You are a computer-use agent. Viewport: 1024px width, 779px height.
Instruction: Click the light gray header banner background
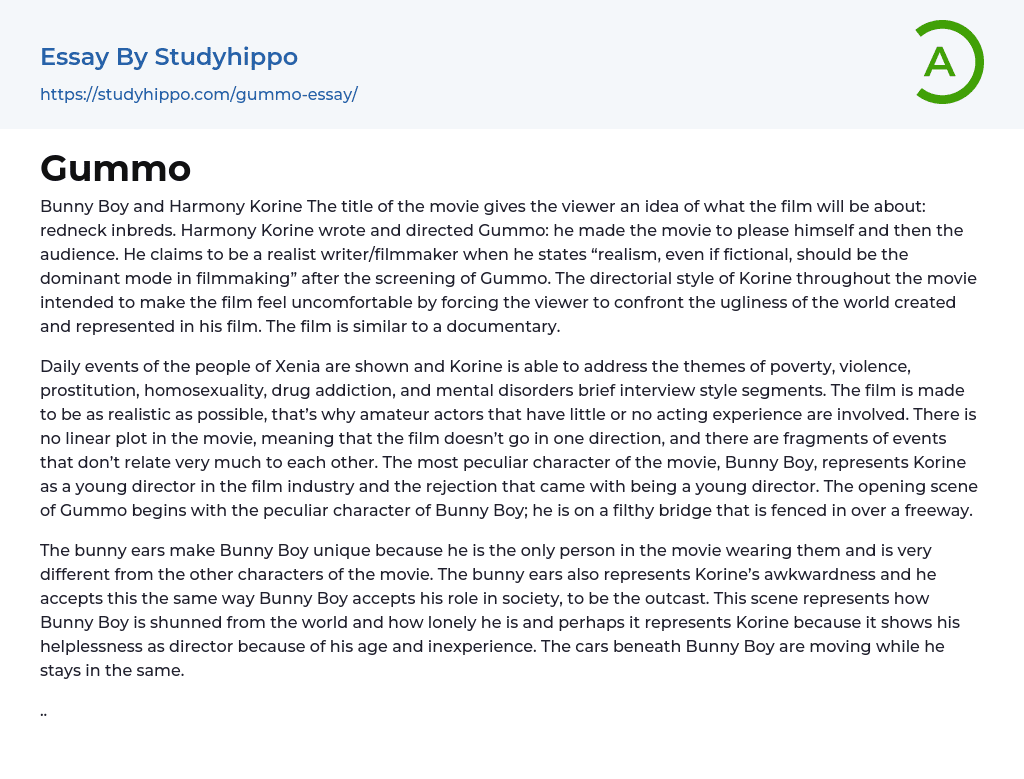pos(600,62)
